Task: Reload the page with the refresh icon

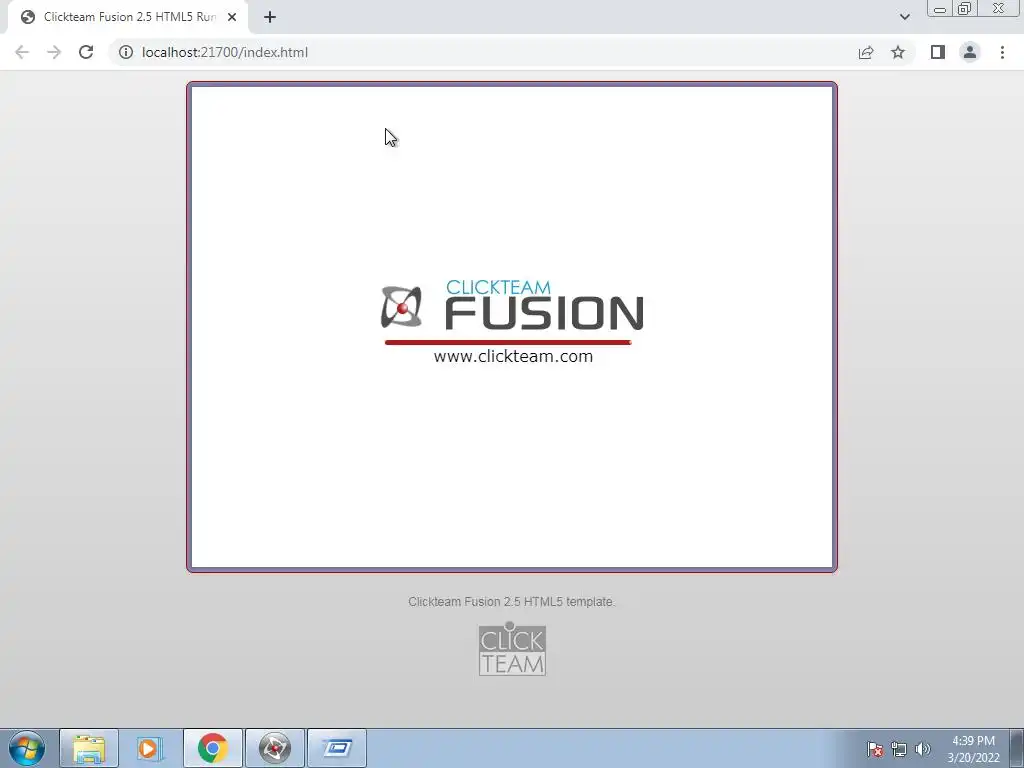Action: point(86,52)
